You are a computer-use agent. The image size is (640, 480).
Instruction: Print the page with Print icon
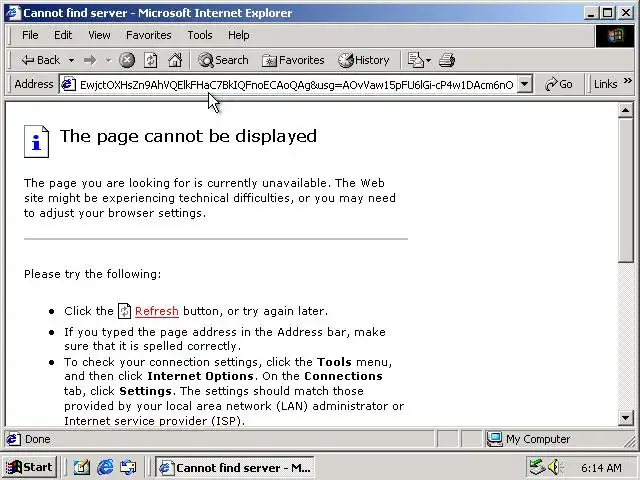click(447, 60)
